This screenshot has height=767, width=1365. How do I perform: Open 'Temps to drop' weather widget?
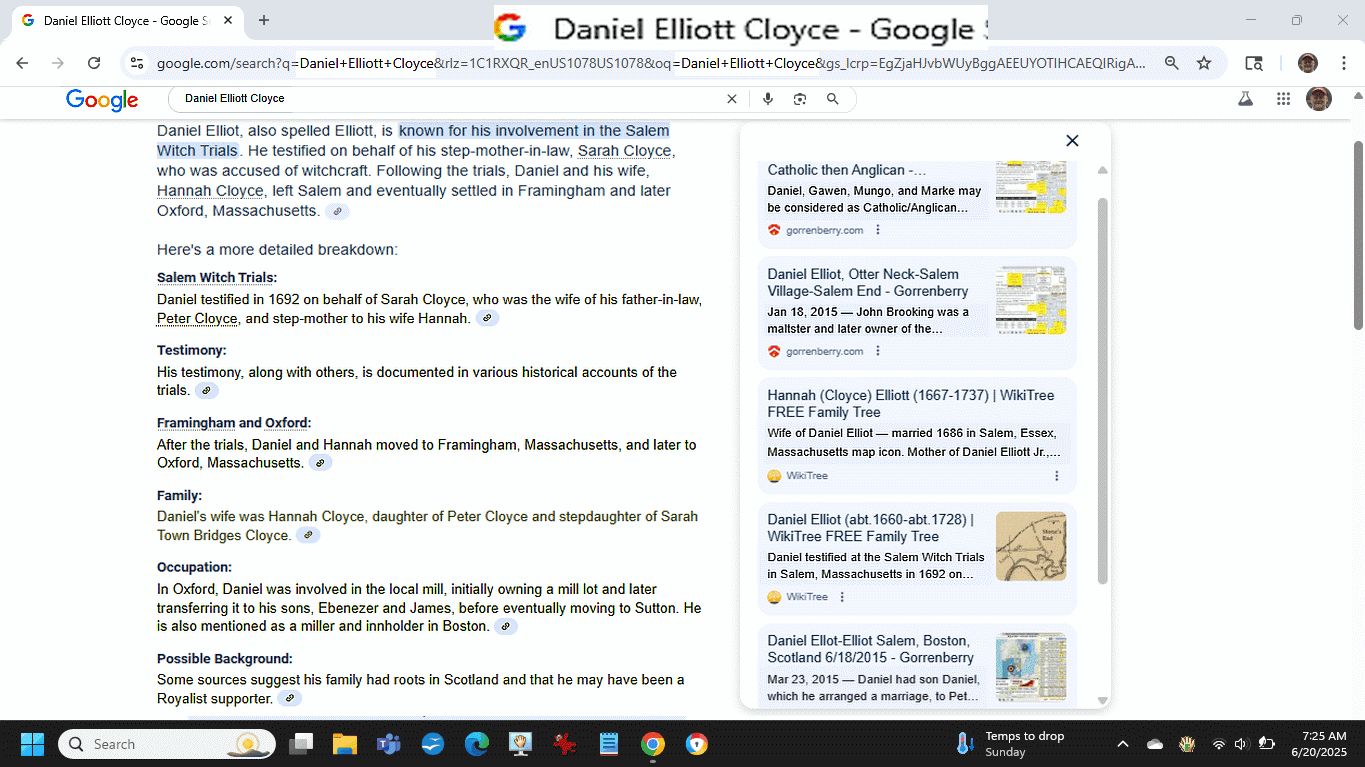pos(1010,744)
